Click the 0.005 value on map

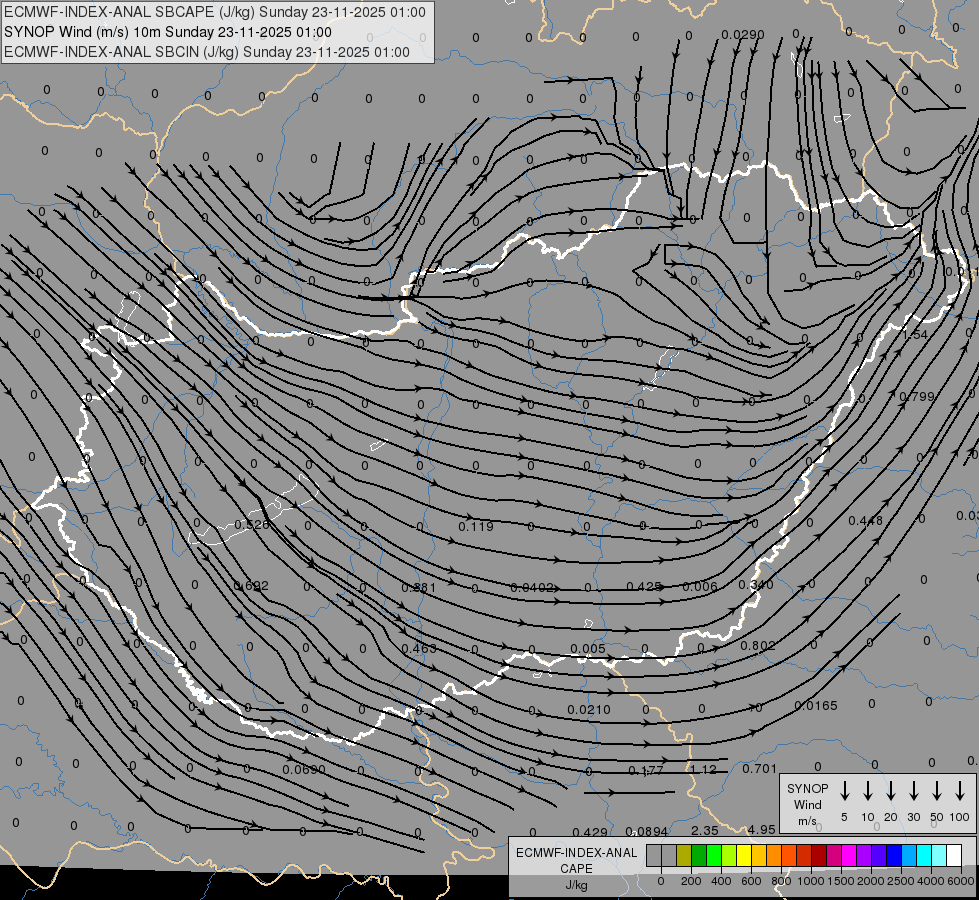(588, 649)
